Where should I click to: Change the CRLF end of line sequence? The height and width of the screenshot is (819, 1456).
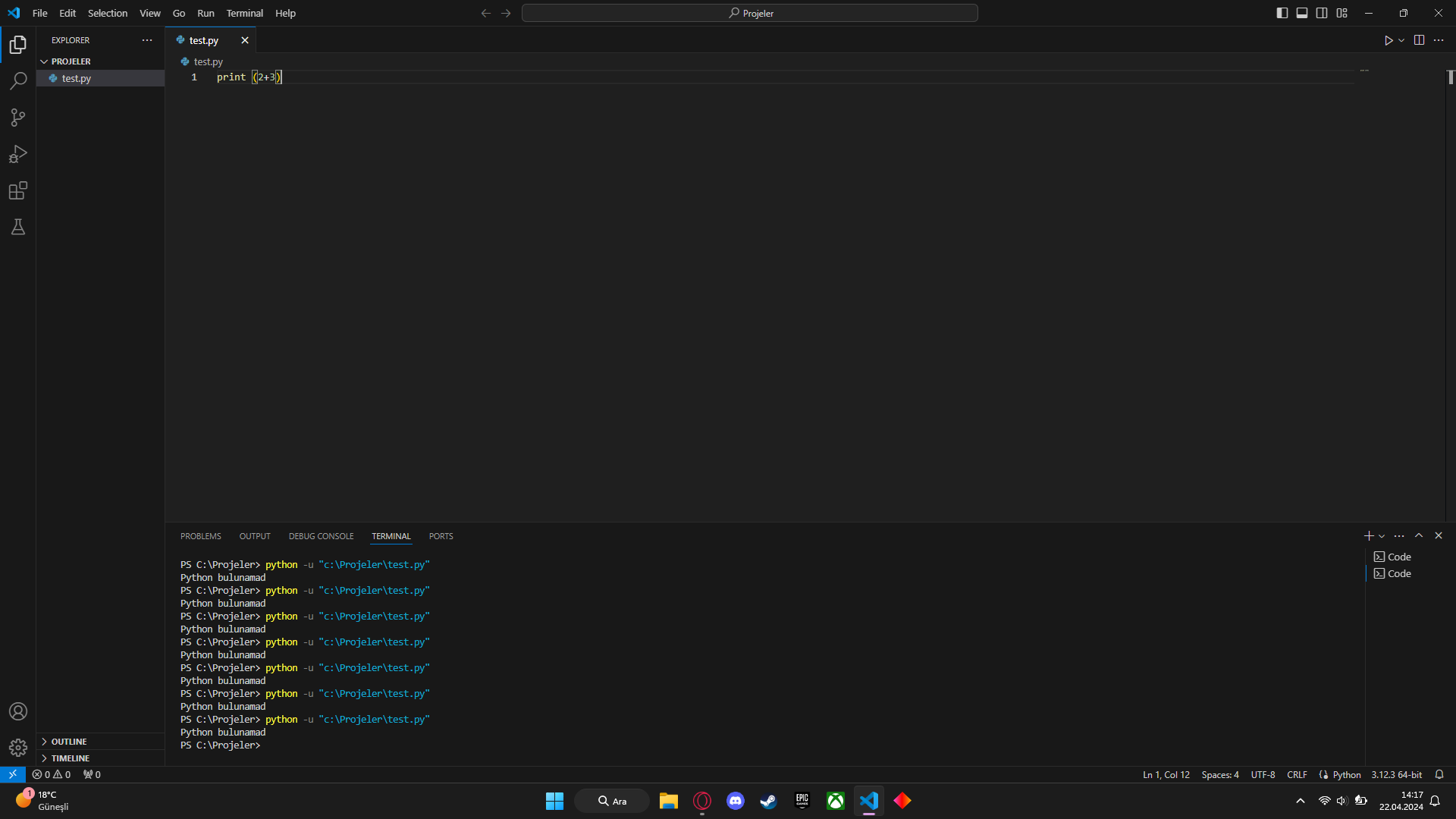click(x=1297, y=774)
